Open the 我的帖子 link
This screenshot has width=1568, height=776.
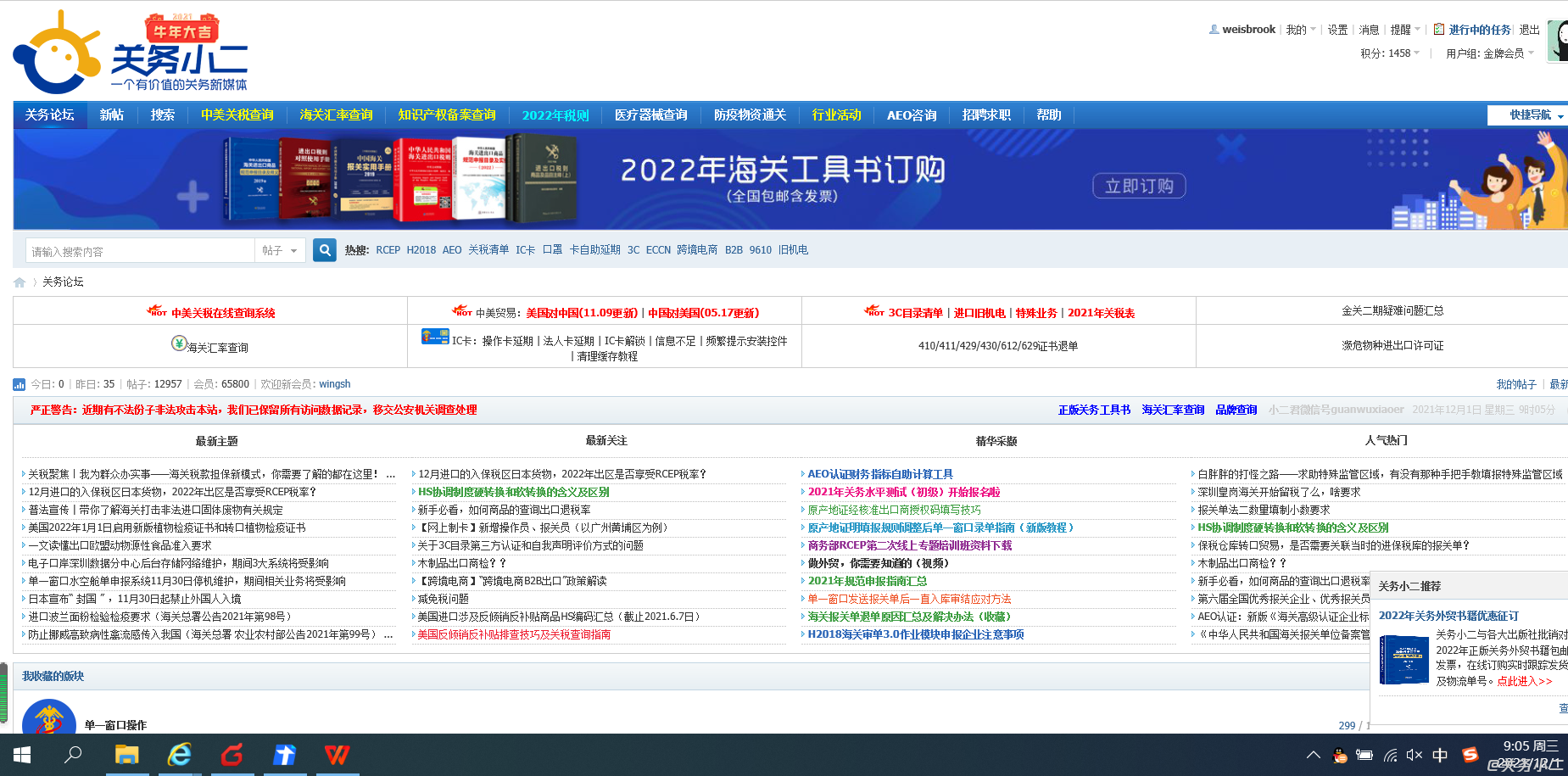click(x=1516, y=384)
